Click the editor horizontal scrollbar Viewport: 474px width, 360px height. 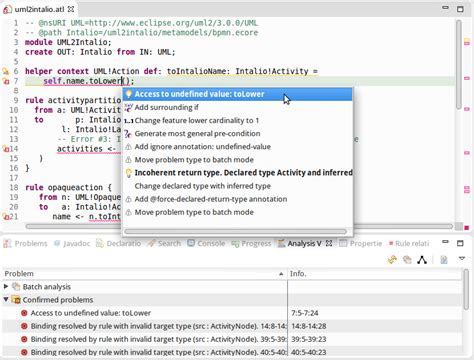(x=239, y=226)
